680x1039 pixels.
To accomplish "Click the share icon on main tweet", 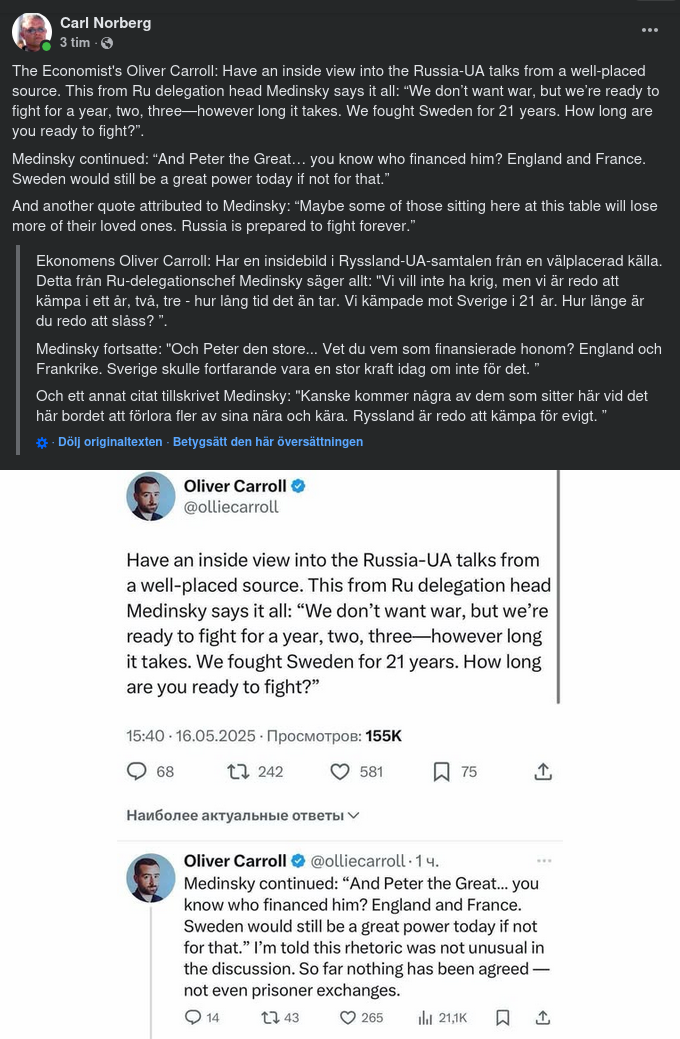I will pos(543,771).
